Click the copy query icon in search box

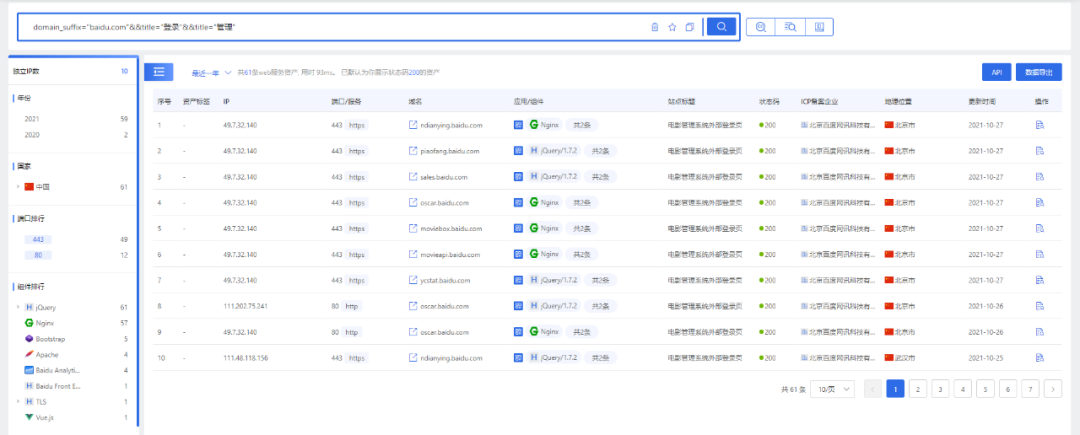click(x=689, y=27)
